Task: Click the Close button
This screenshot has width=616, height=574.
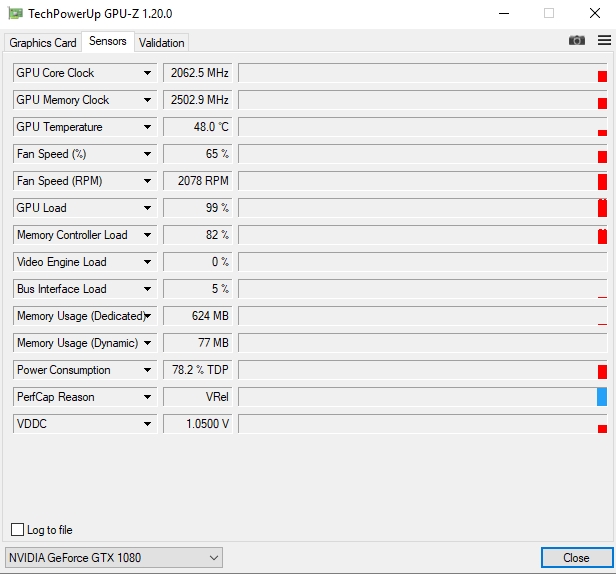Action: pyautogui.click(x=576, y=557)
